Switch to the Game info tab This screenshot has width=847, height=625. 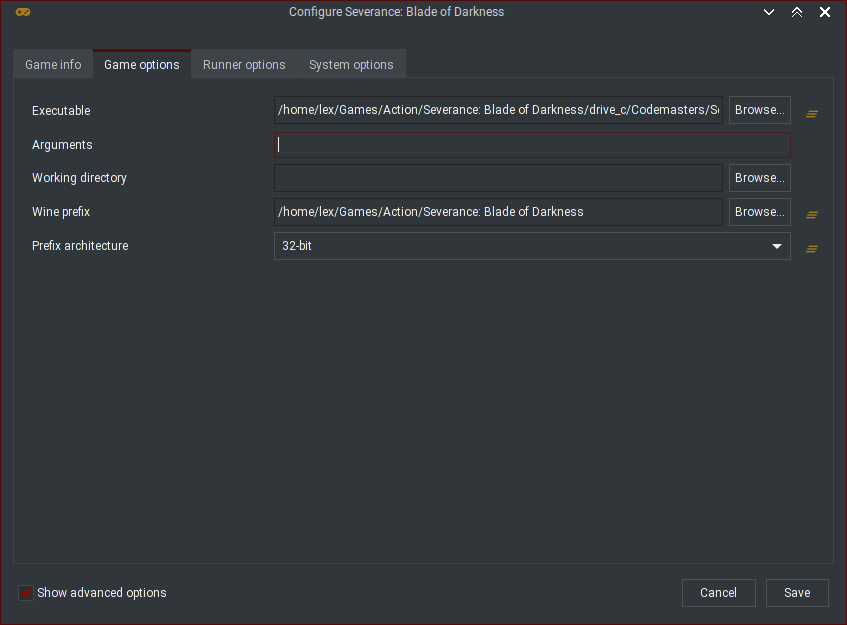click(x=53, y=64)
